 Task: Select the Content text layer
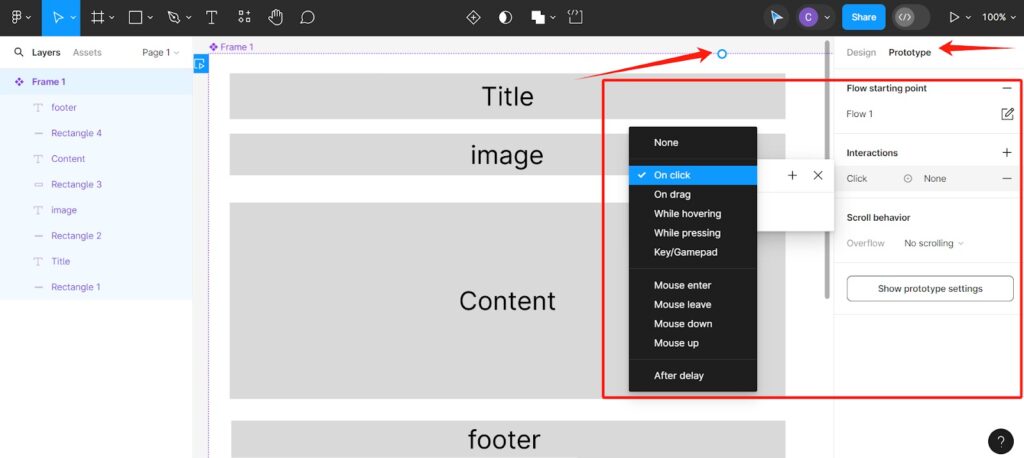click(x=96, y=159)
